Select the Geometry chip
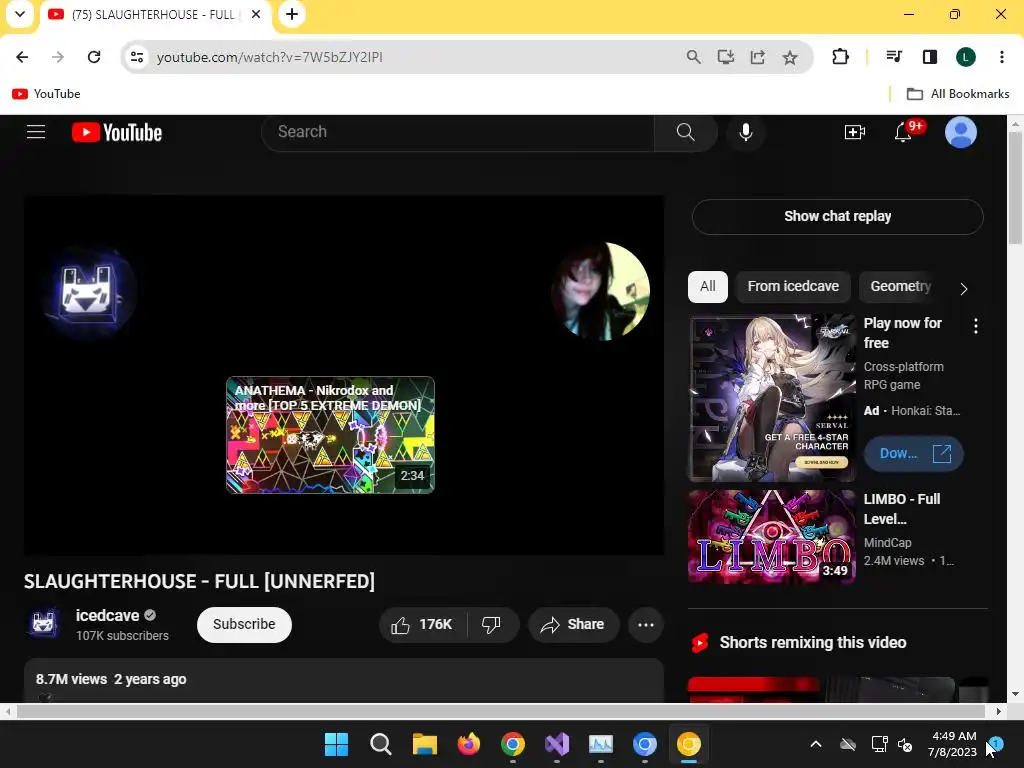The height and width of the screenshot is (768, 1024). (x=901, y=287)
